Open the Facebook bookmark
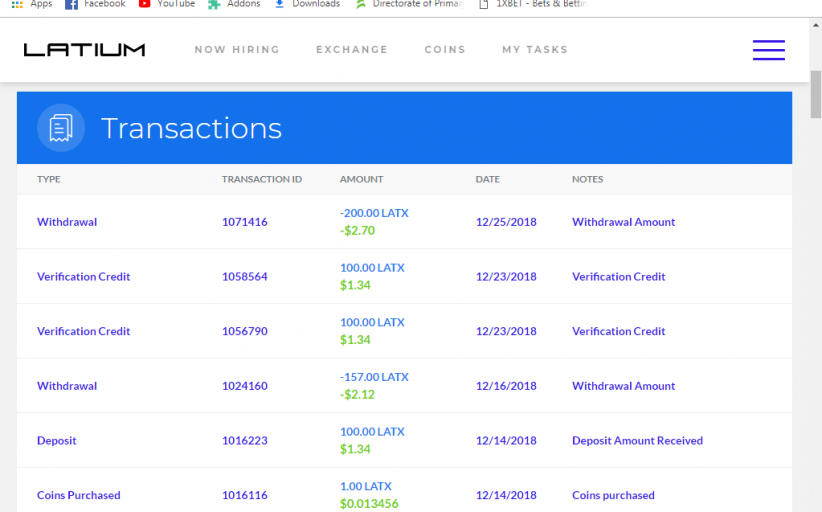The height and width of the screenshot is (512, 822). coord(95,4)
